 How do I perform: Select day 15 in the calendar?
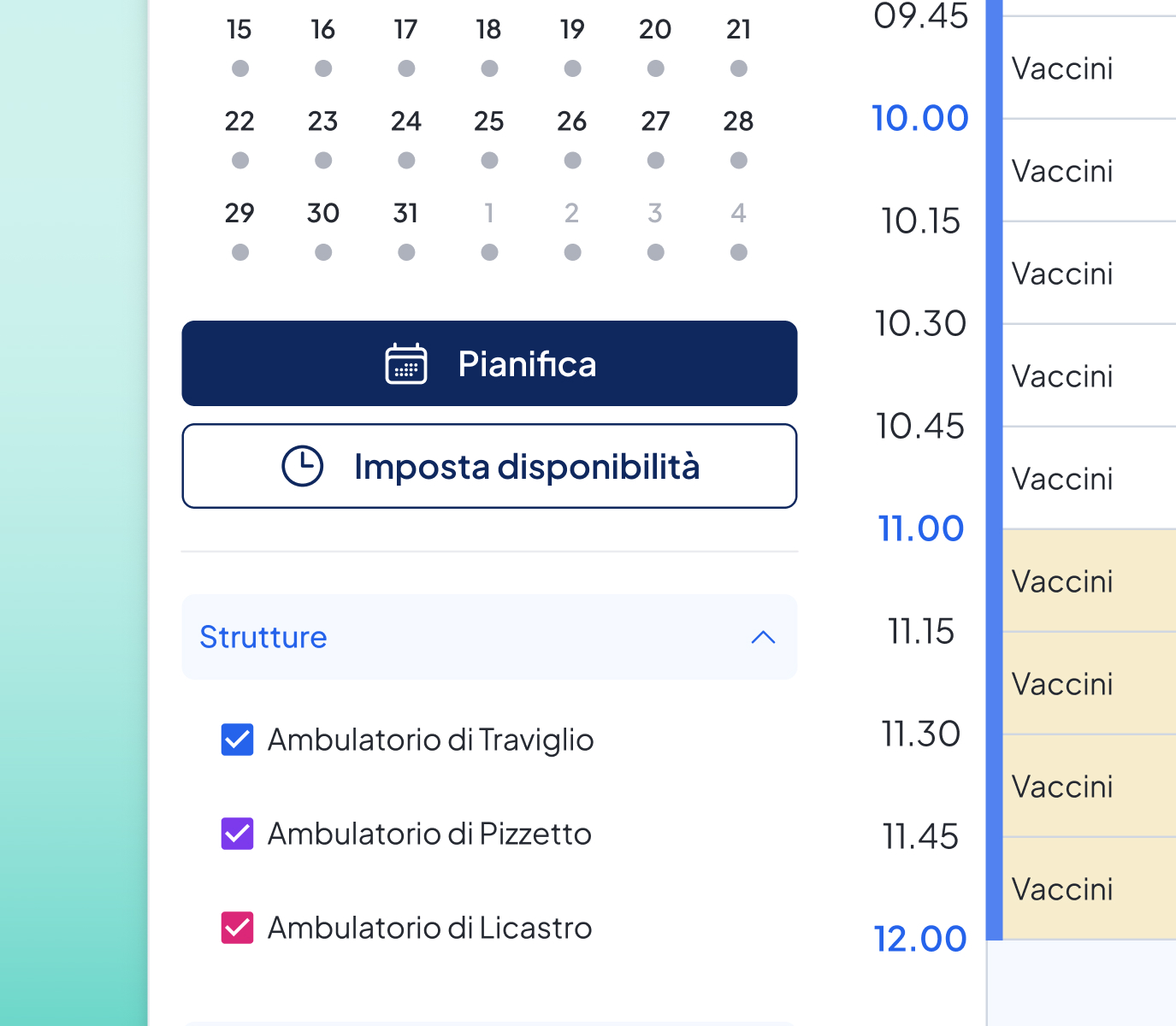click(x=239, y=30)
